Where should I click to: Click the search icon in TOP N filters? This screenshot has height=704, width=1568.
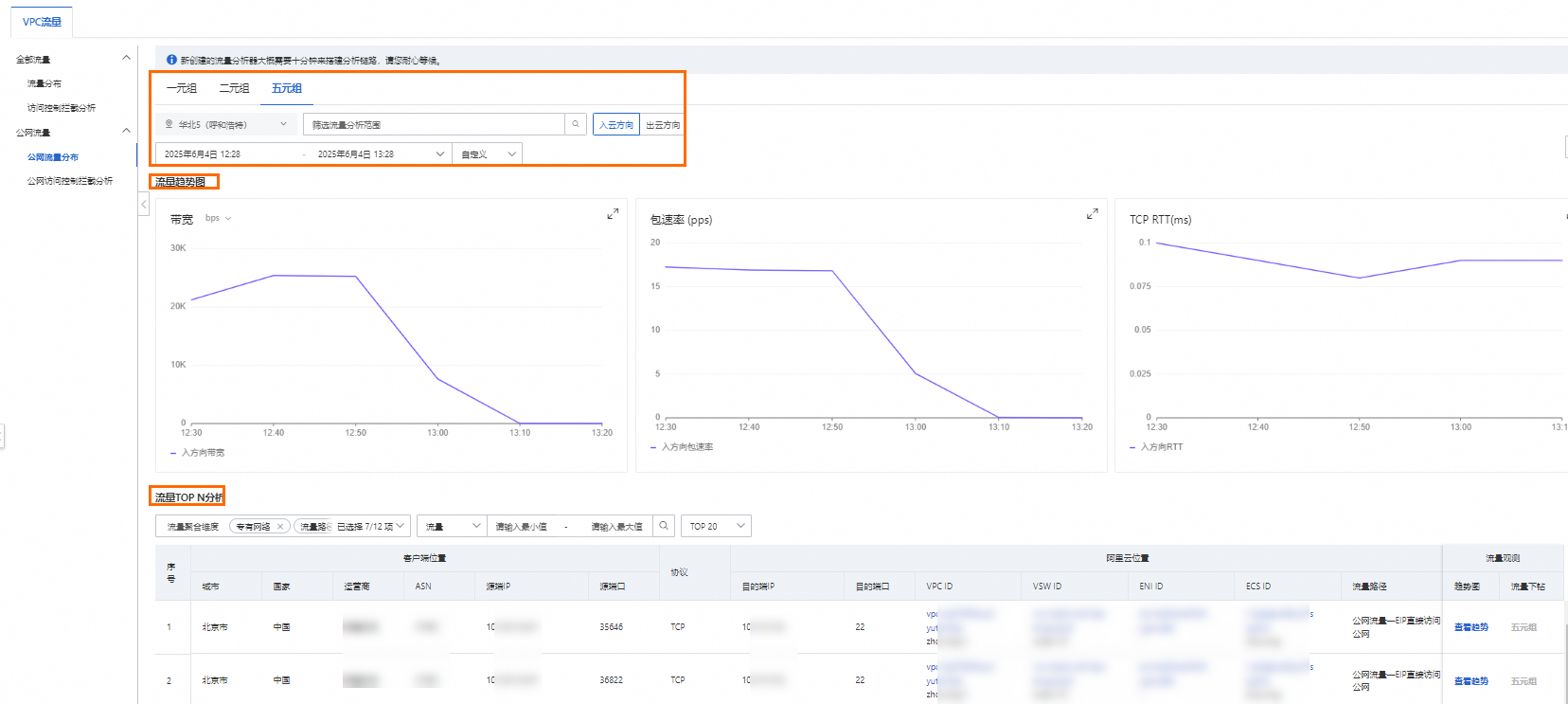(664, 526)
